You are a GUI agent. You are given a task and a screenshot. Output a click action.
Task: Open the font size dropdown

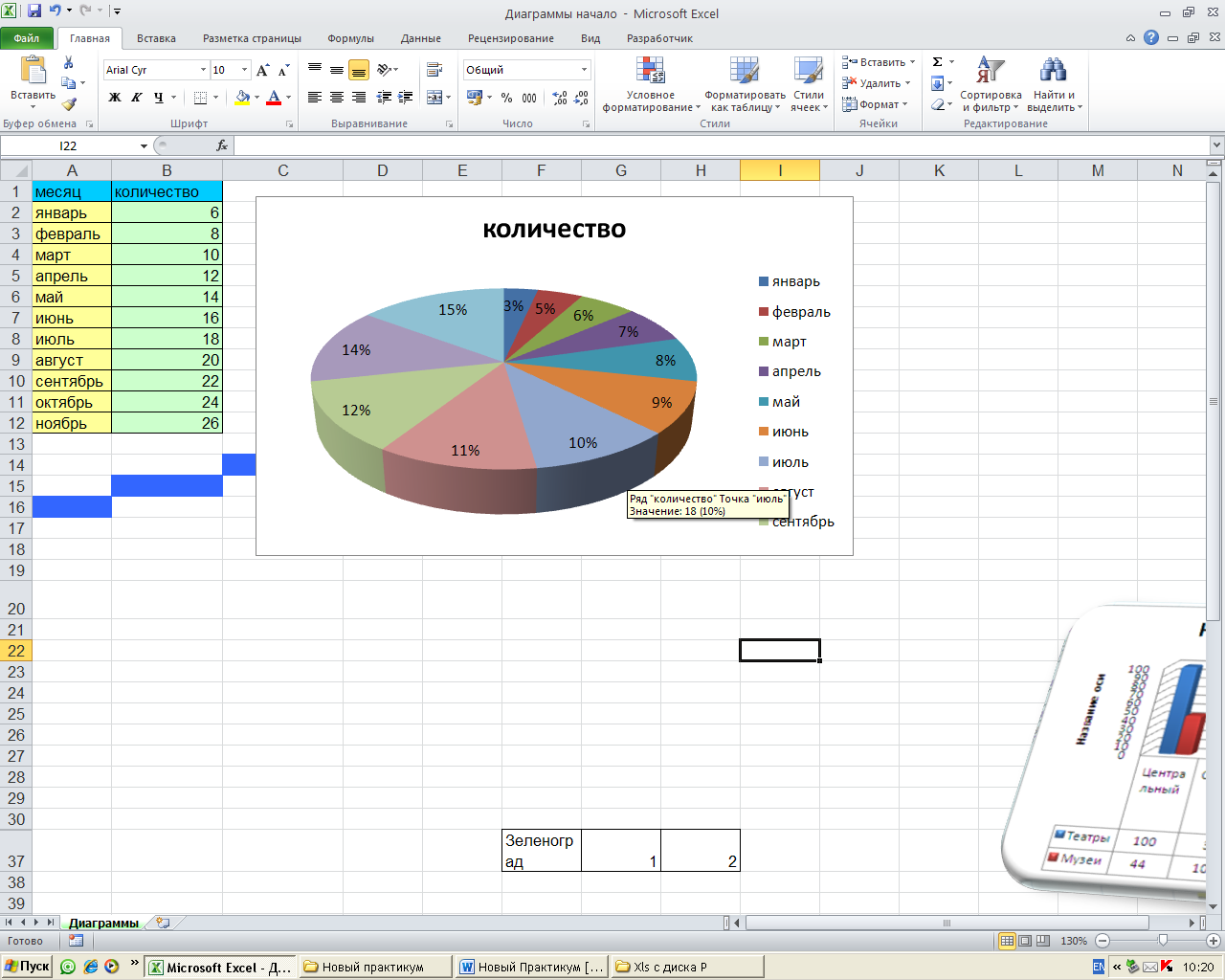[x=245, y=70]
